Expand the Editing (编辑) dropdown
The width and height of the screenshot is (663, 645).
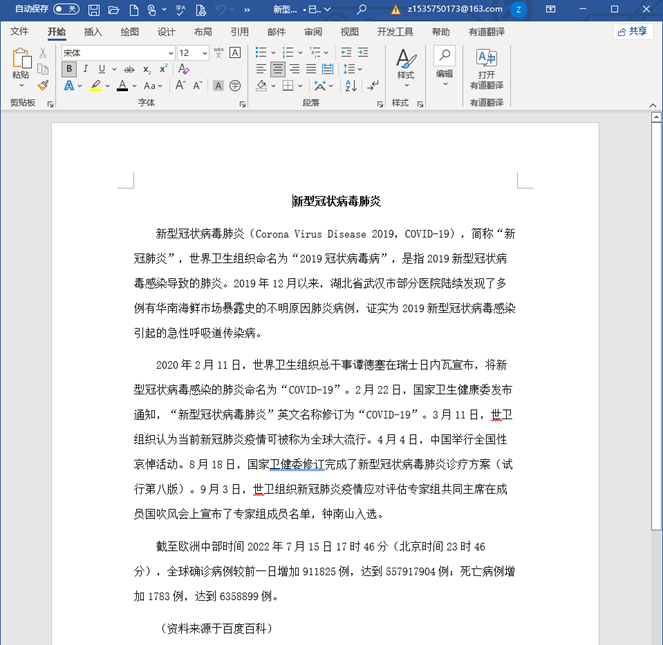click(445, 84)
